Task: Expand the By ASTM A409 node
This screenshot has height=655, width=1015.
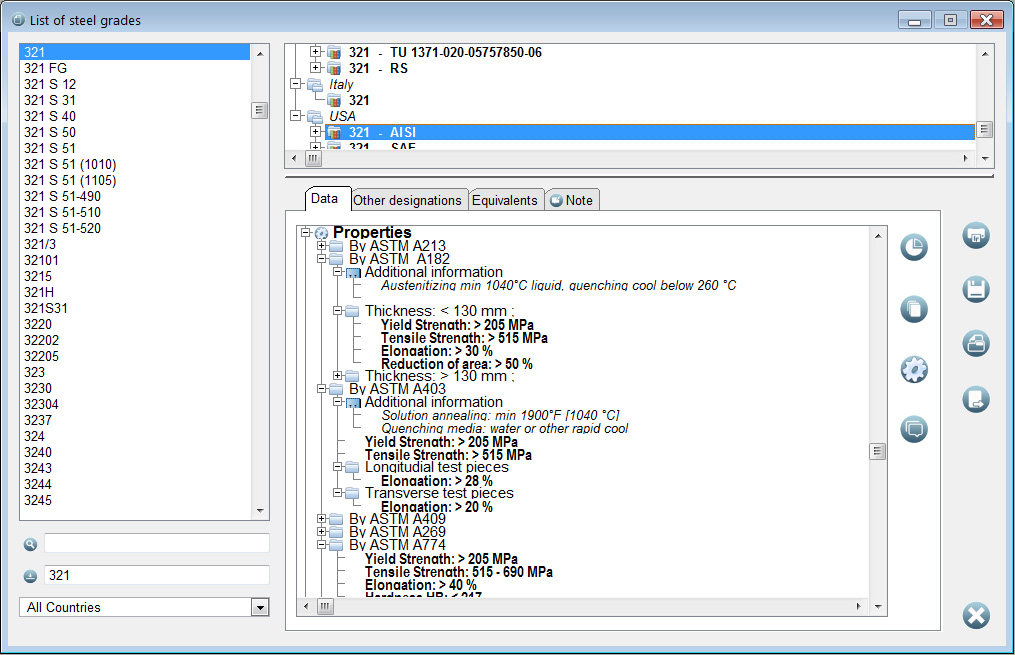Action: [322, 518]
